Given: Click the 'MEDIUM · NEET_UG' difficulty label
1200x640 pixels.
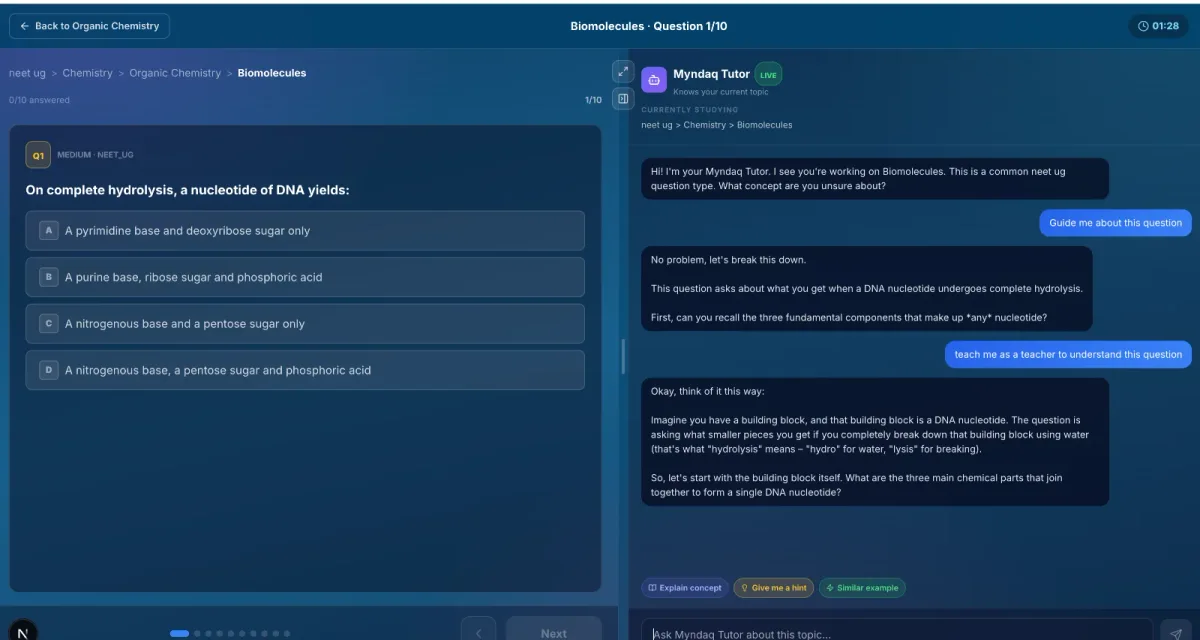Looking at the screenshot, I should pyautogui.click(x=95, y=155).
